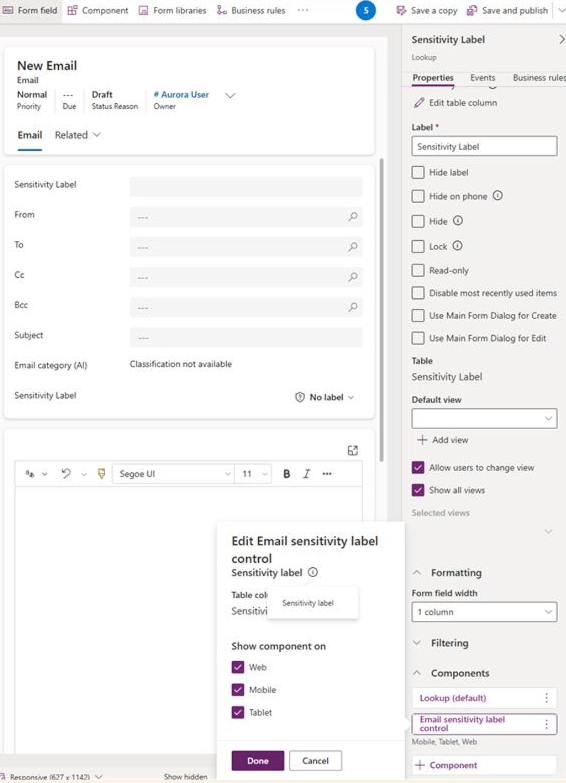
Task: Enable the Read-only checkbox
Action: pyautogui.click(x=418, y=271)
